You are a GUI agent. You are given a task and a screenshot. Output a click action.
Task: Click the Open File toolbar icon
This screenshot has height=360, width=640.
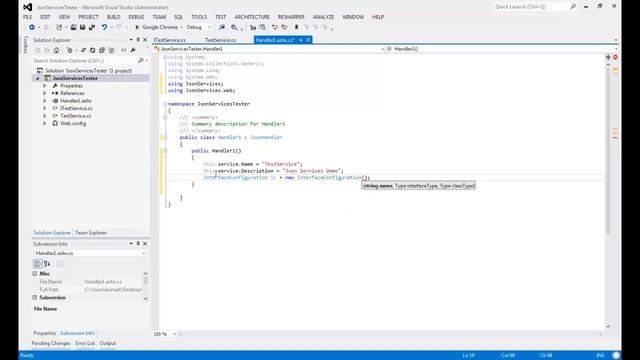[x=73, y=27]
